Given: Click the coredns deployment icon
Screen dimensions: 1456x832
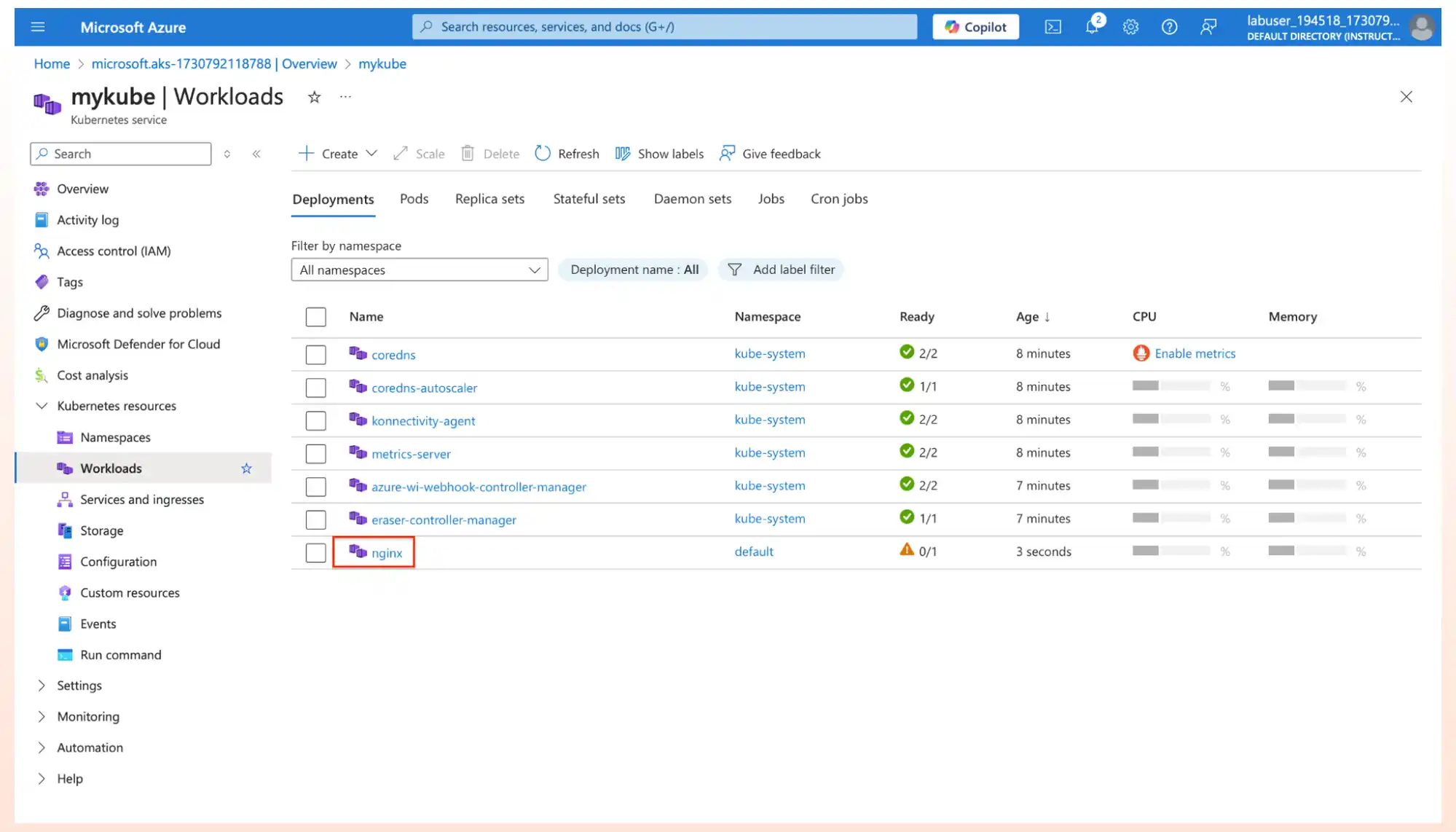Looking at the screenshot, I should [x=357, y=353].
